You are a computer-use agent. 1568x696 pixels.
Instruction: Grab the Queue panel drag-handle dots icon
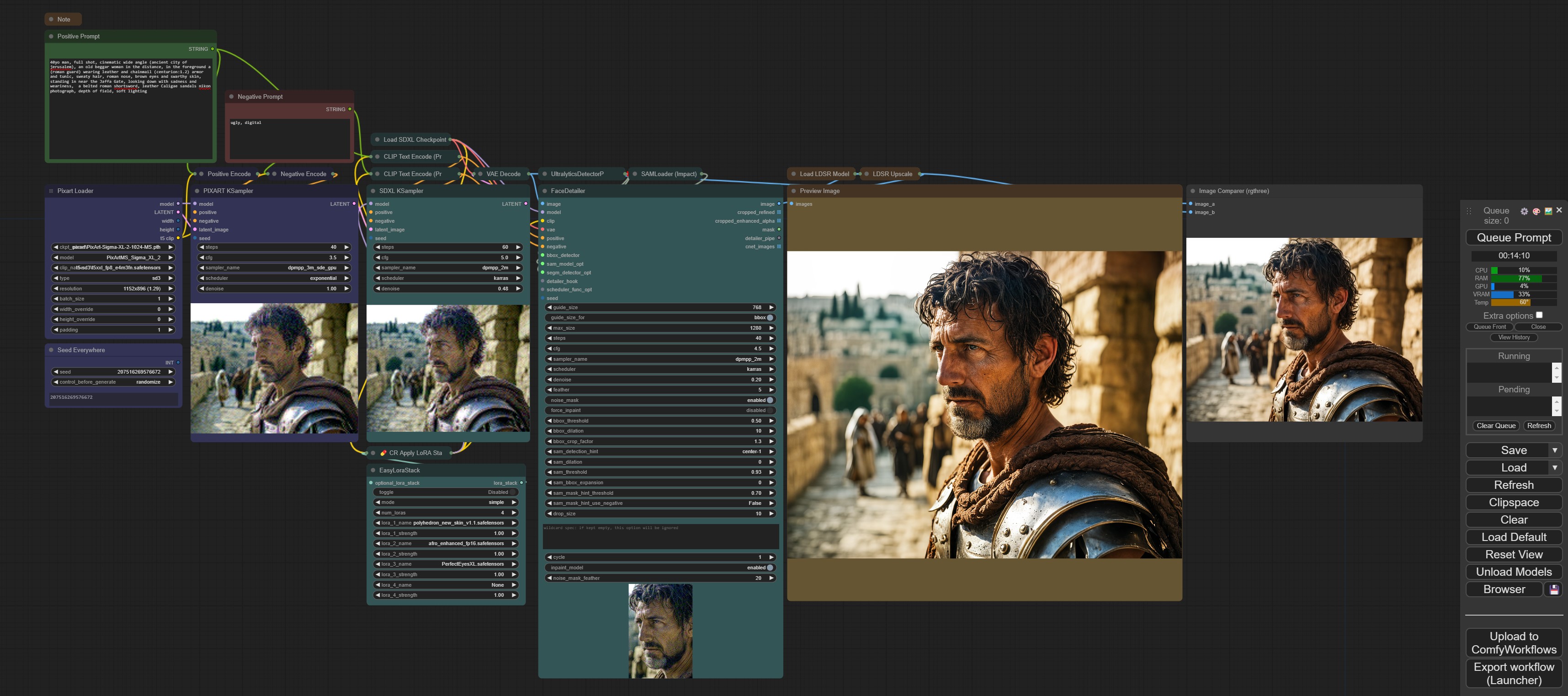click(1469, 211)
